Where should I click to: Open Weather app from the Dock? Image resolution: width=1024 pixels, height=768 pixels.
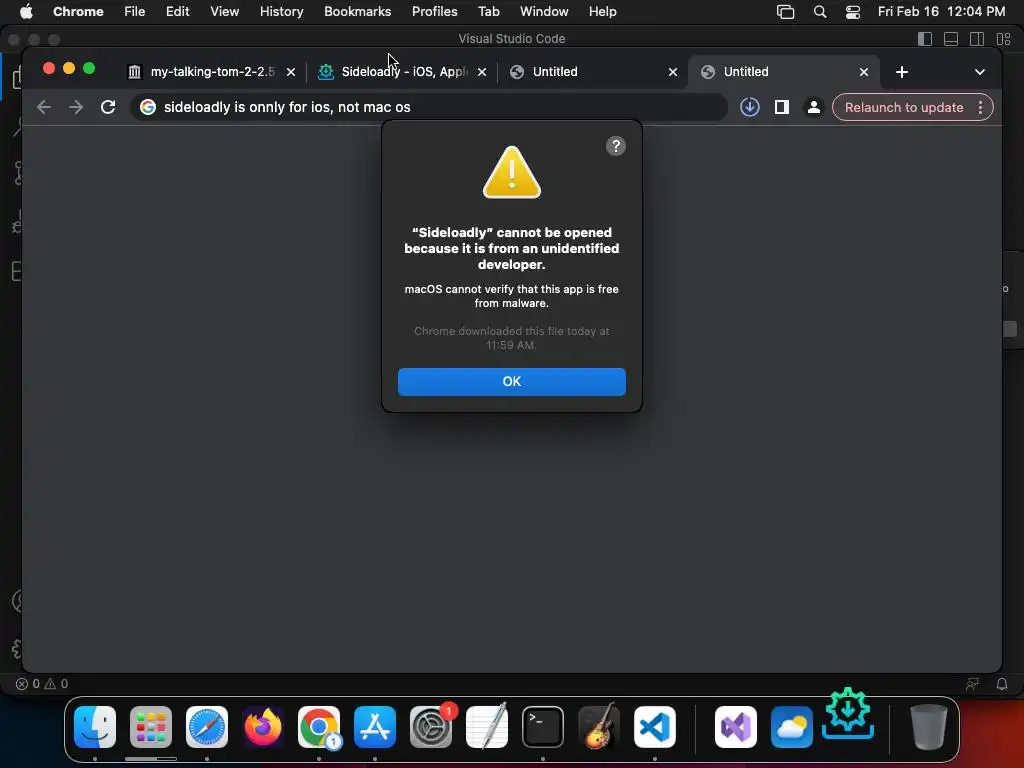click(x=792, y=727)
